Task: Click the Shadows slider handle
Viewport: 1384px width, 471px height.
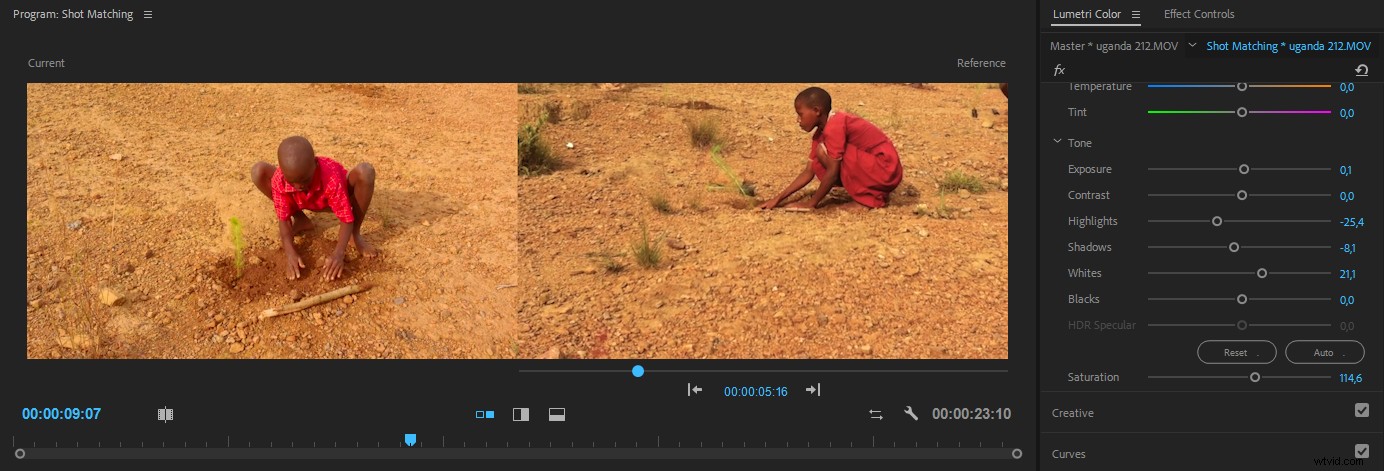Action: coord(1234,247)
